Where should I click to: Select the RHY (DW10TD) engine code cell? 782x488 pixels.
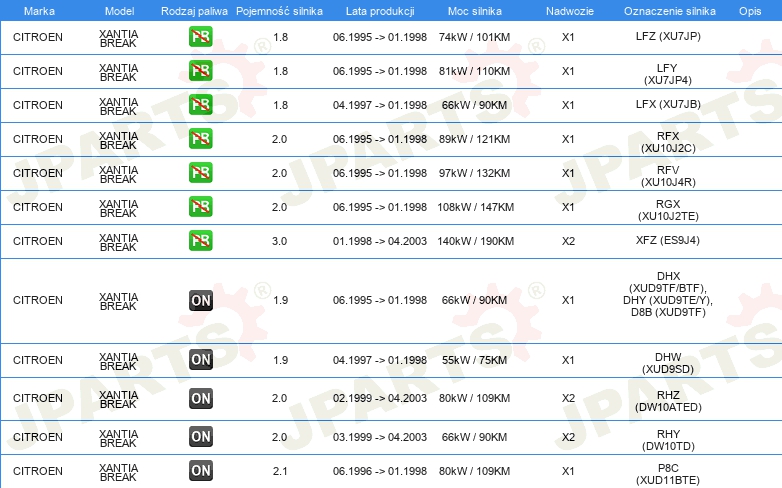(668, 440)
